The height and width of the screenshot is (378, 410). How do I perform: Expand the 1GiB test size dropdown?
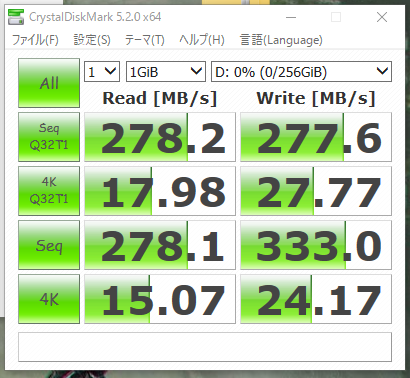pyautogui.click(x=166, y=71)
